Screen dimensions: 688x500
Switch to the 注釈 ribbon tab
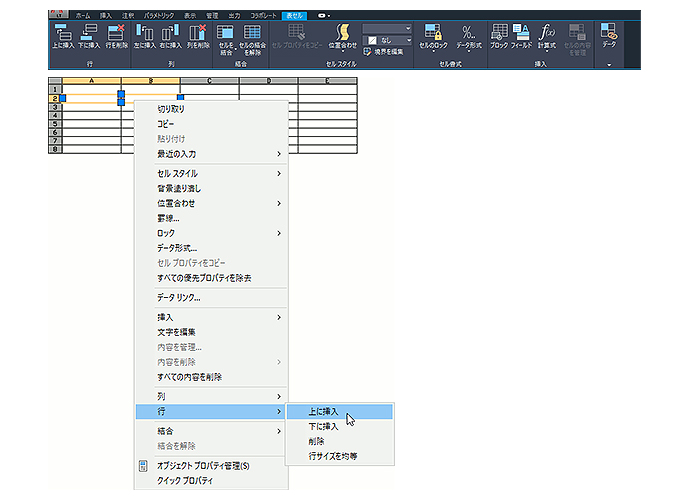[128, 16]
